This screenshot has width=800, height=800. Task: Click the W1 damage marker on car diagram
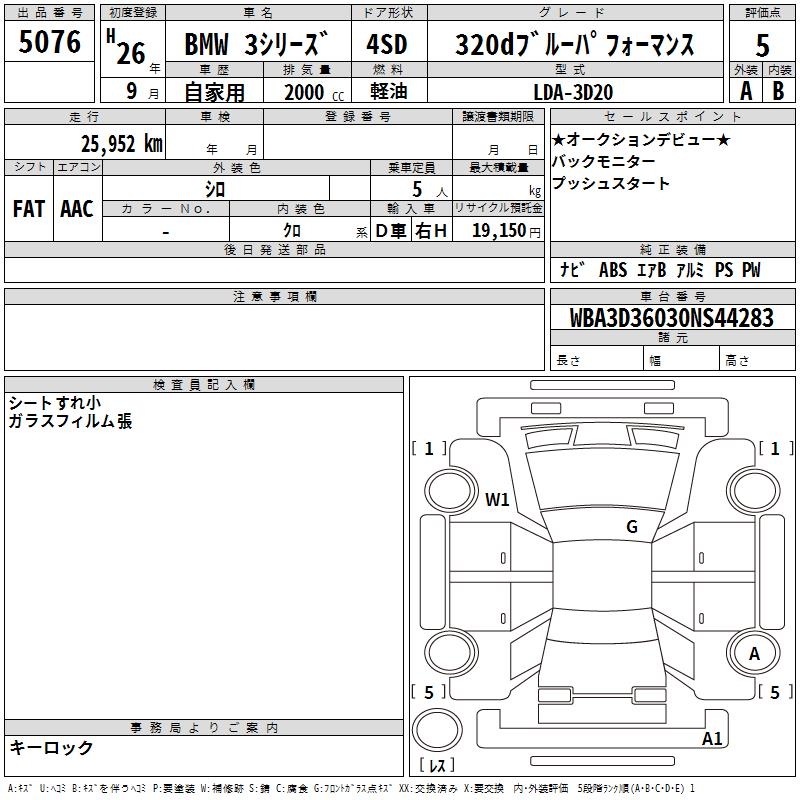pyautogui.click(x=497, y=499)
